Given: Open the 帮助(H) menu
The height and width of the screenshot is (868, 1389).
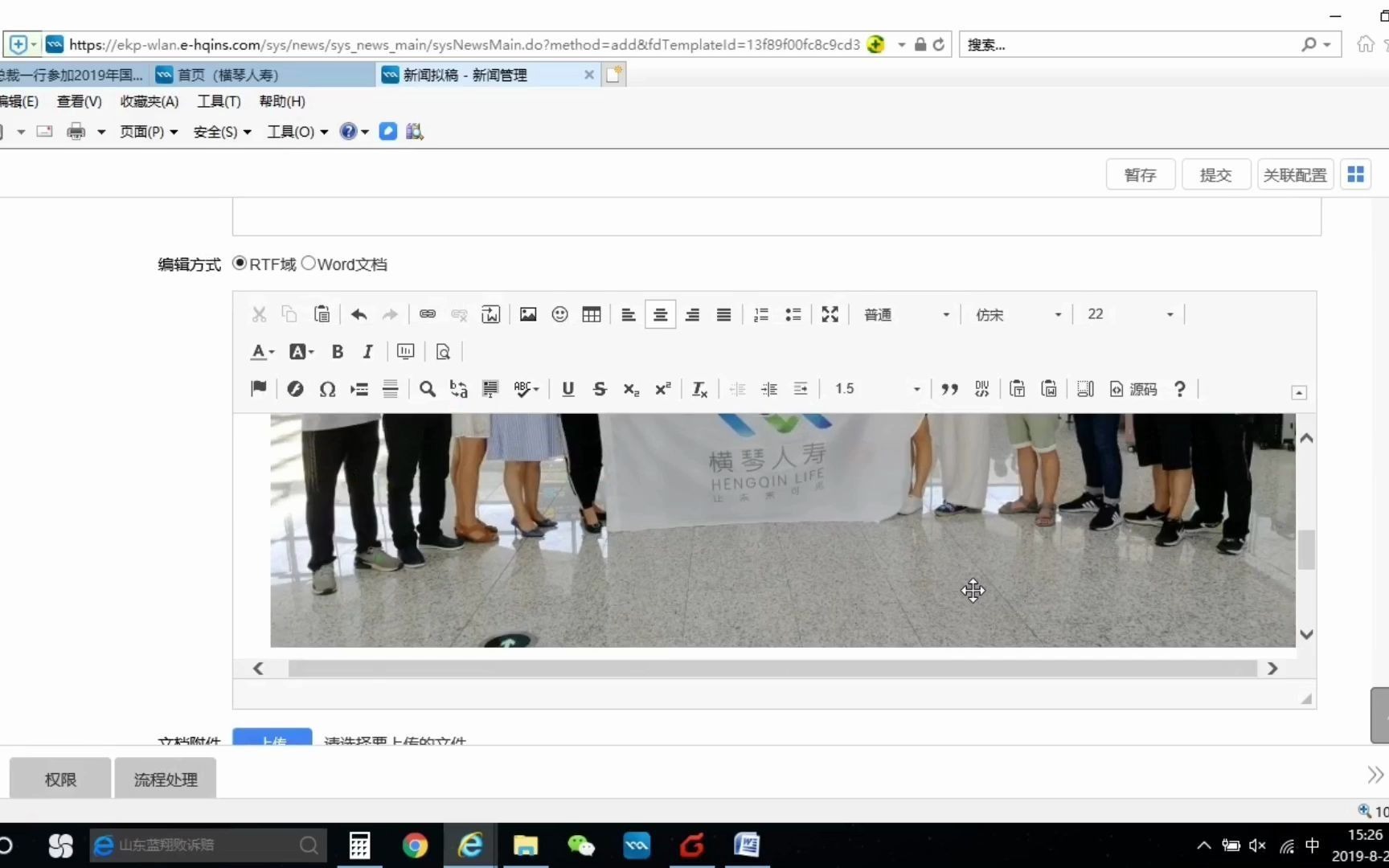Looking at the screenshot, I should (282, 101).
